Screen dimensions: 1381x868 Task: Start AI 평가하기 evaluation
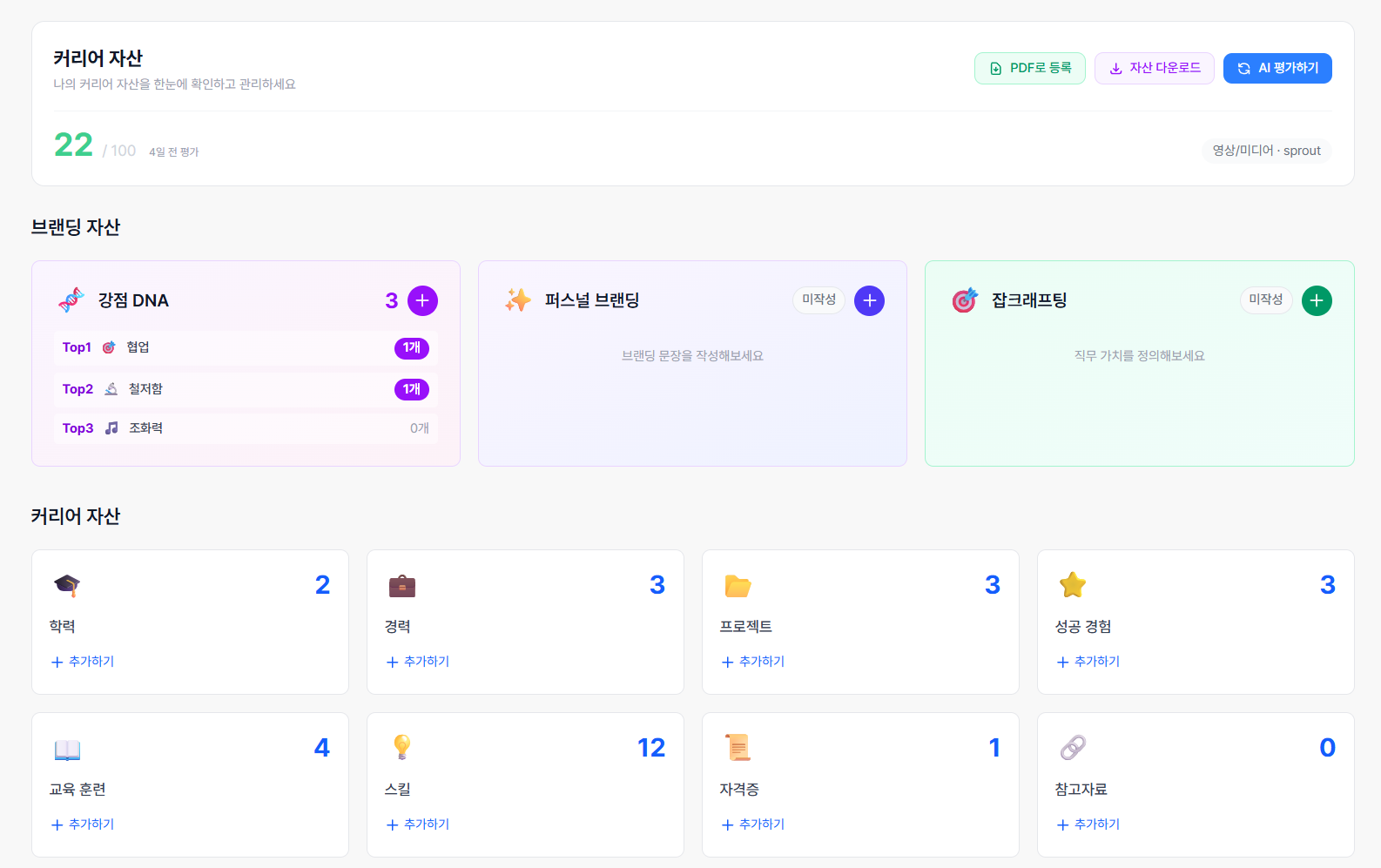click(x=1277, y=68)
